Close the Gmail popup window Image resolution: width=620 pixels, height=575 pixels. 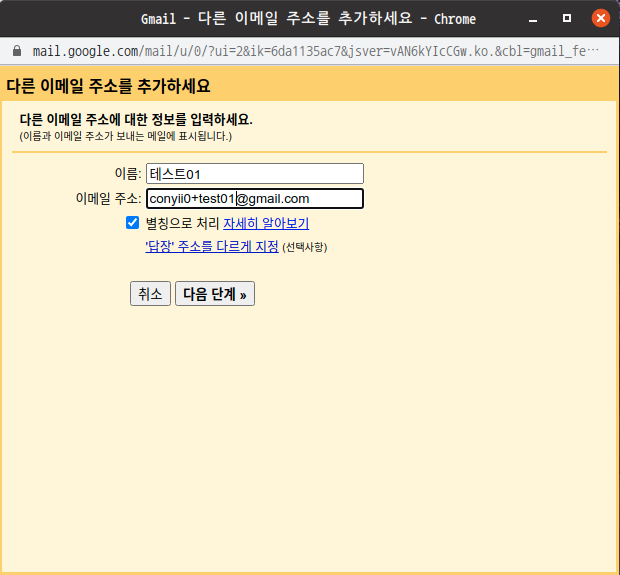coord(601,18)
